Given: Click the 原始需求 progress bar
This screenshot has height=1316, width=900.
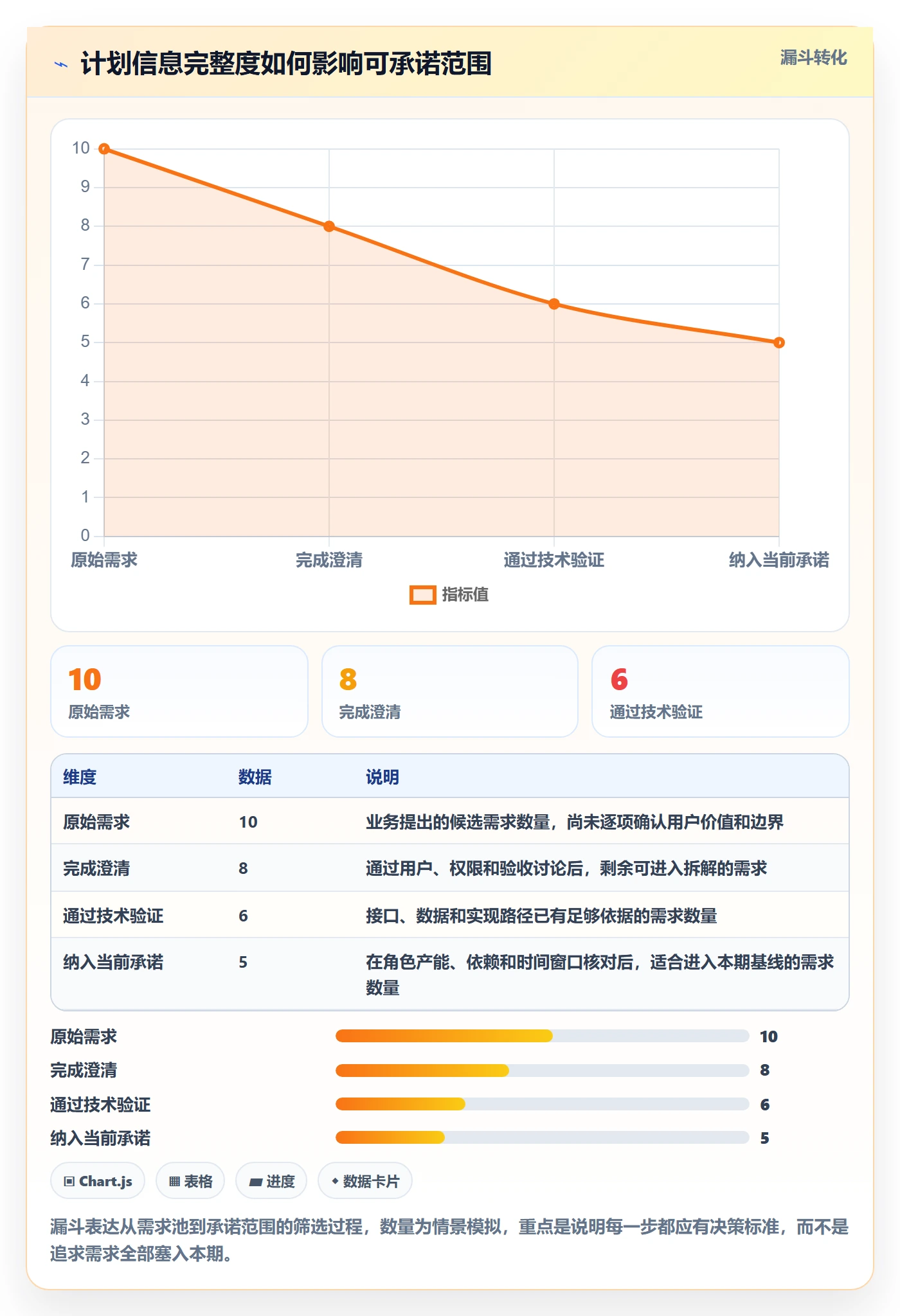Looking at the screenshot, I should [x=543, y=1036].
